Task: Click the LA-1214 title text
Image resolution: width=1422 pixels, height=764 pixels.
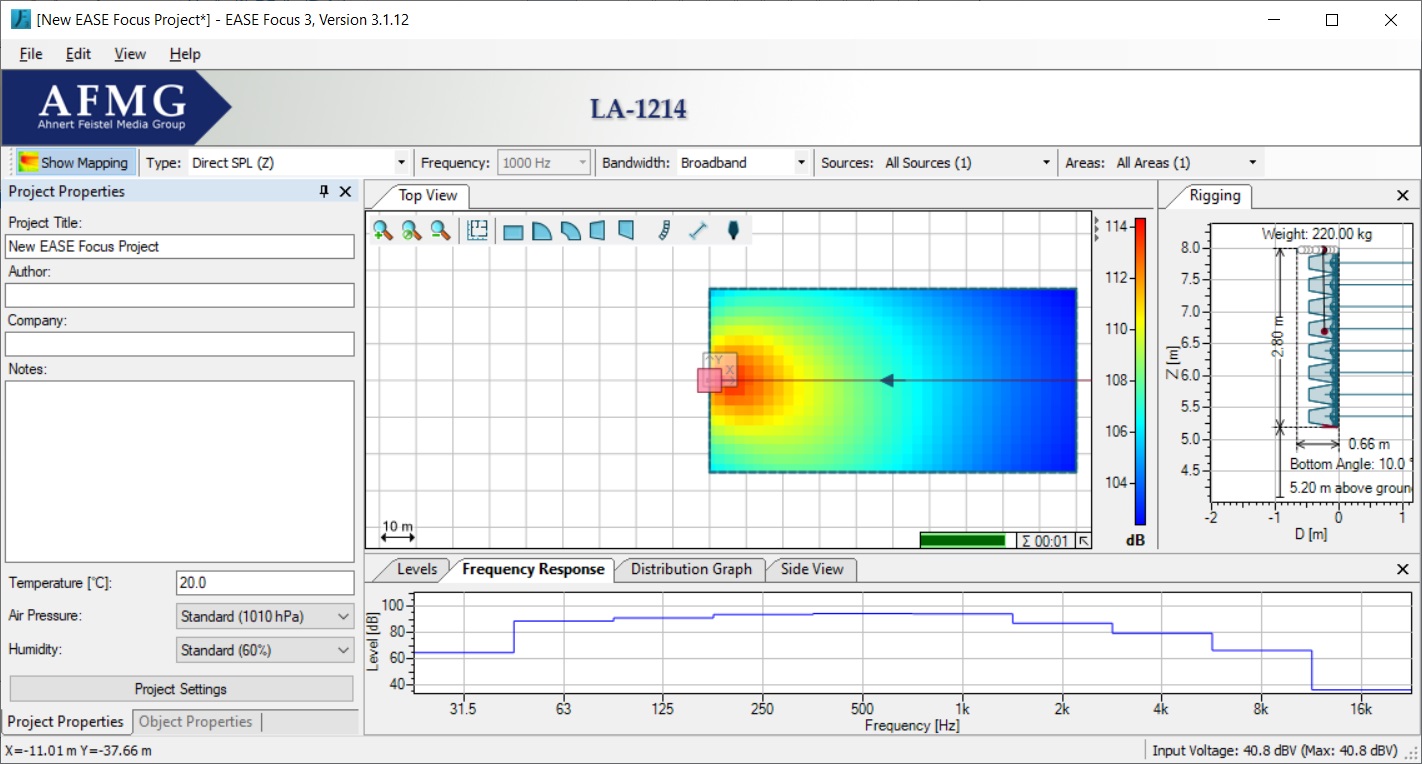Action: (x=638, y=108)
